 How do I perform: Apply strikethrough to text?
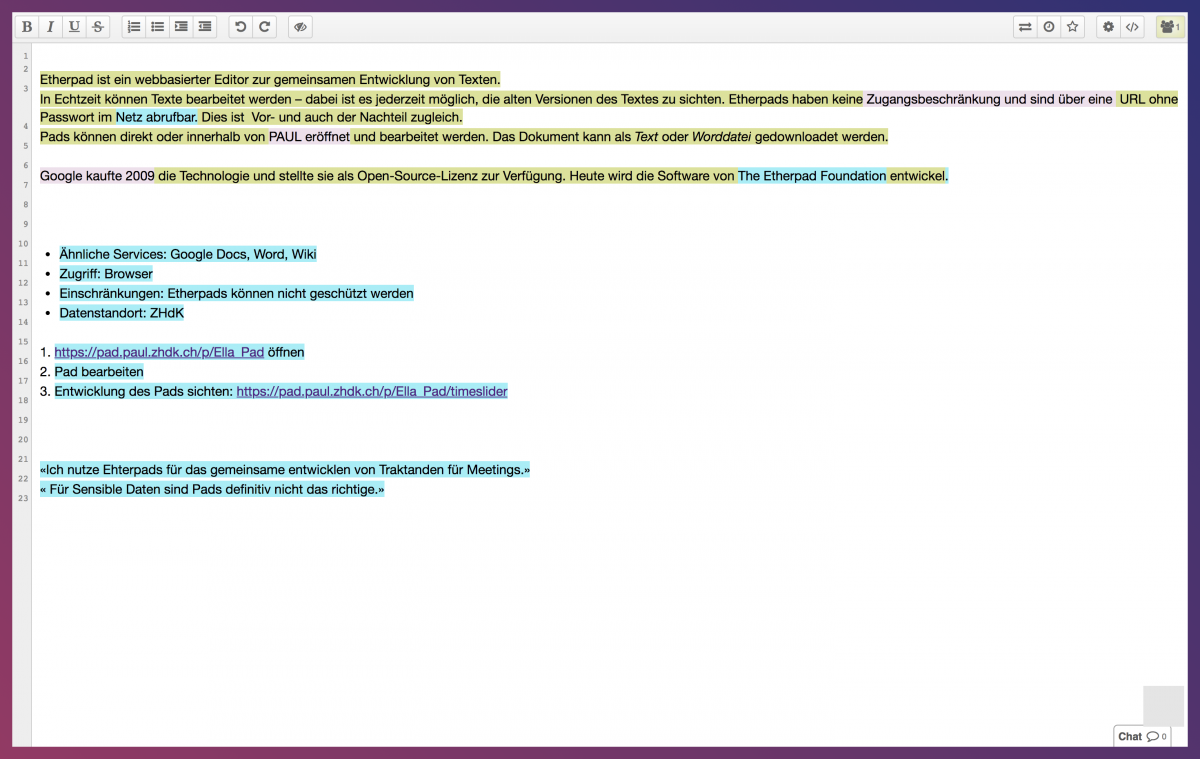tap(97, 27)
